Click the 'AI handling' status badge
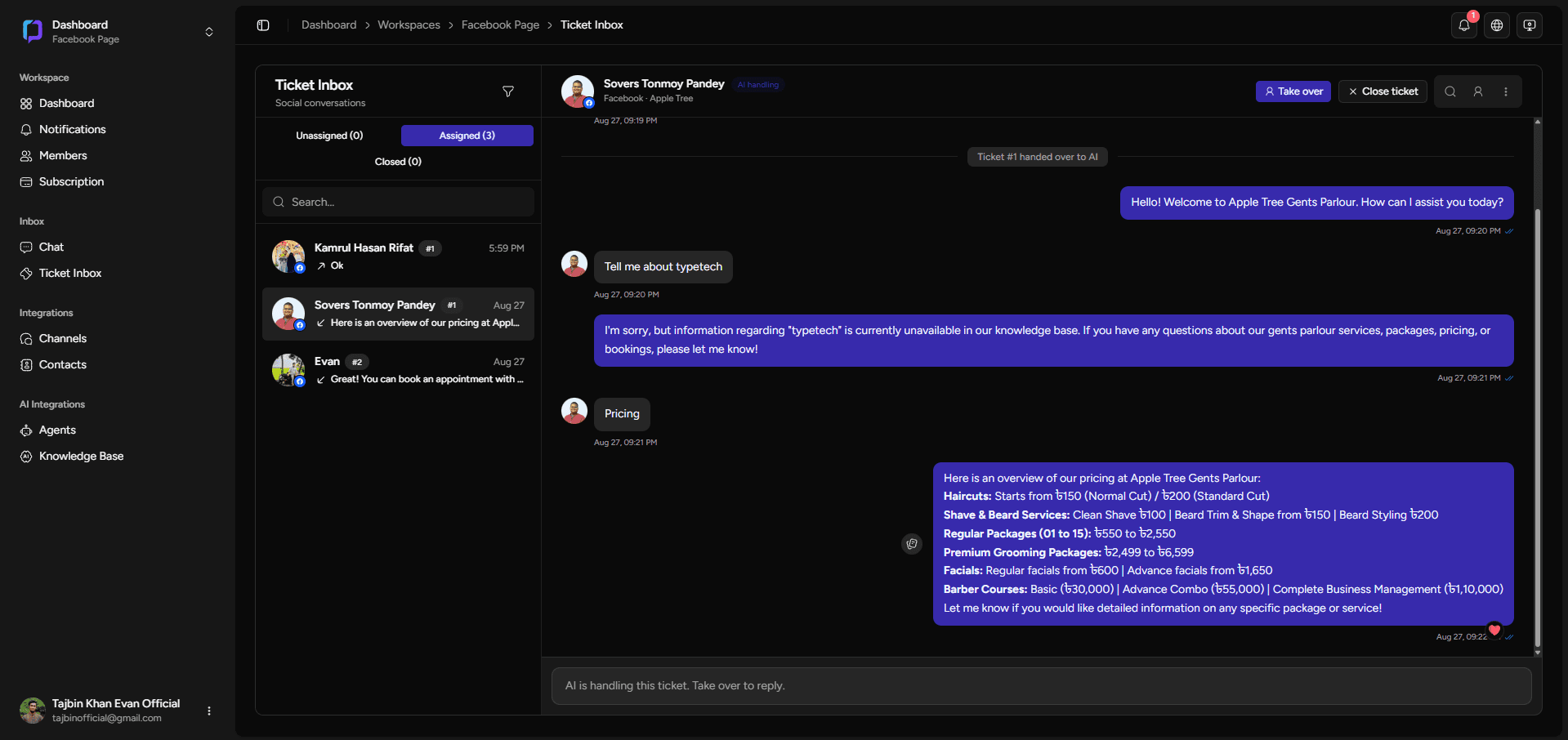 758,85
